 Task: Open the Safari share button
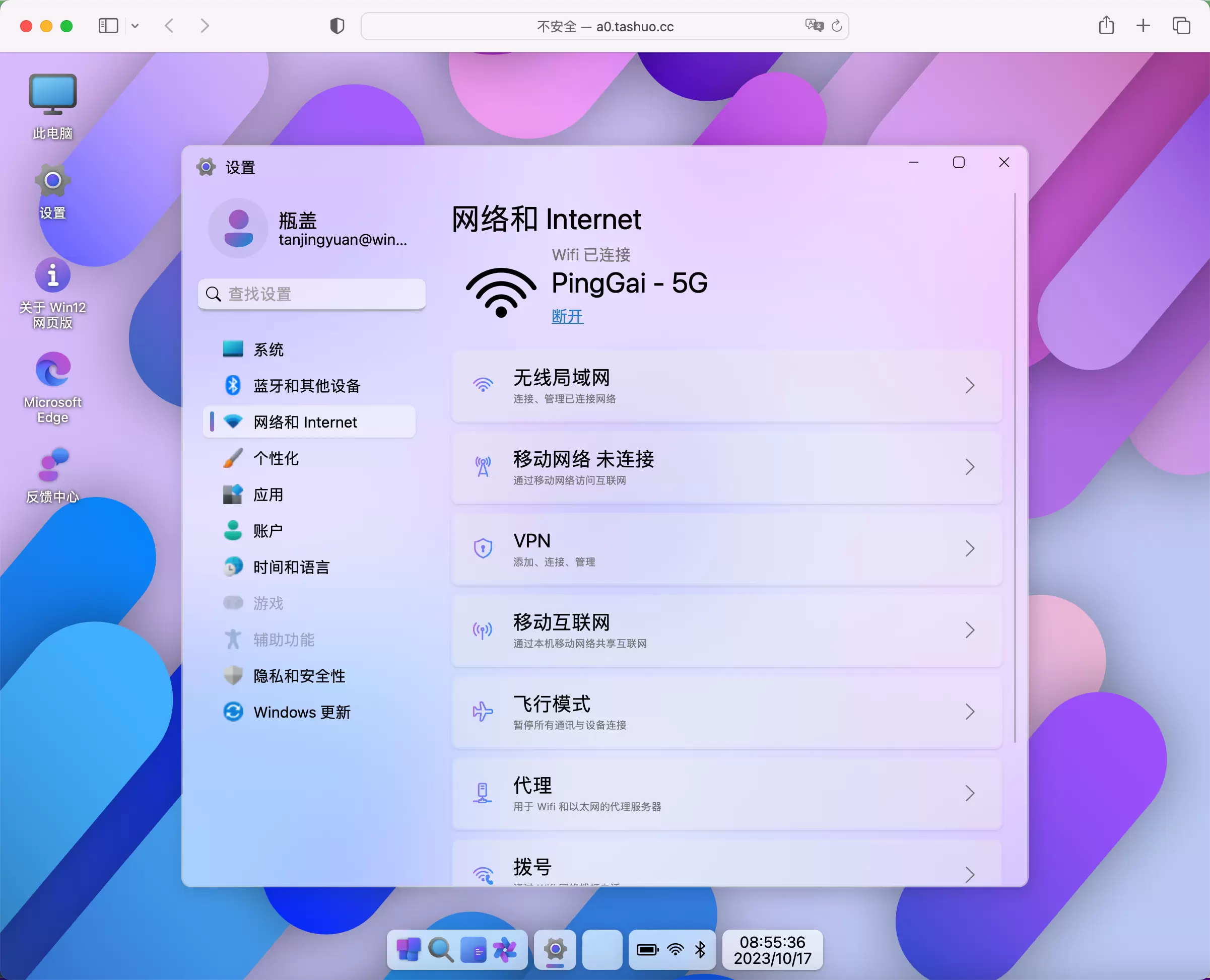1107,25
